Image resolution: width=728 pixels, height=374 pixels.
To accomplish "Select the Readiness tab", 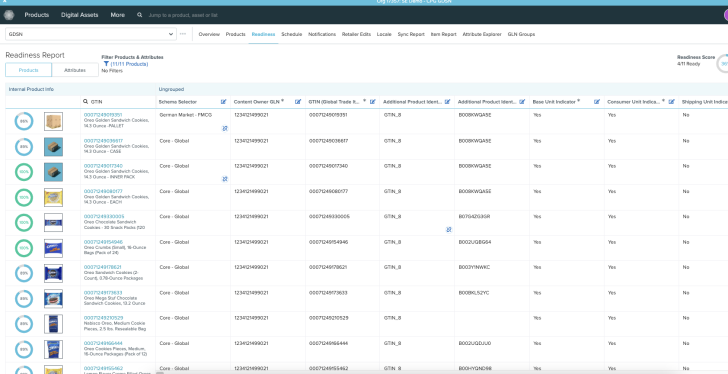I will pyautogui.click(x=263, y=34).
